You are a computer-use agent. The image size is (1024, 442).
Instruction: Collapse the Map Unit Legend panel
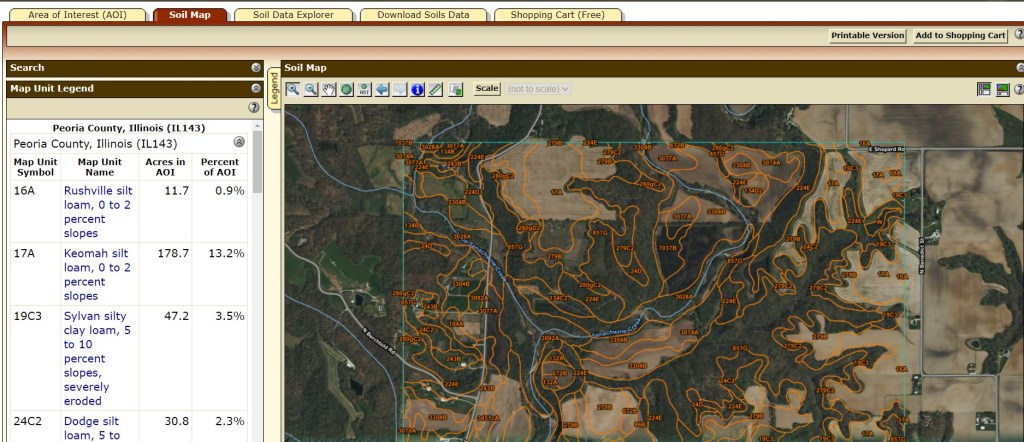coord(256,88)
